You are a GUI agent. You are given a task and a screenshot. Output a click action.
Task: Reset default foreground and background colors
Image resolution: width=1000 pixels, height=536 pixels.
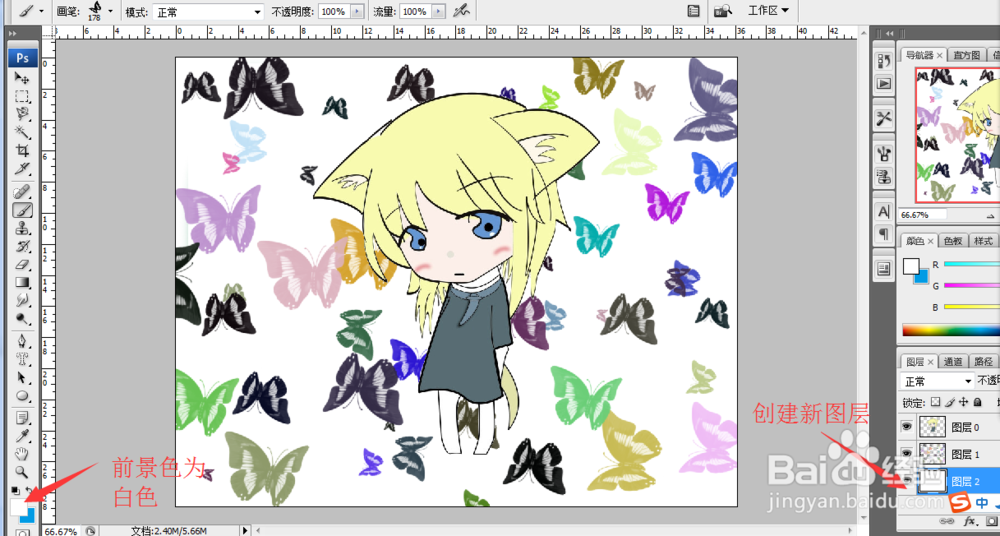[x=15, y=490]
